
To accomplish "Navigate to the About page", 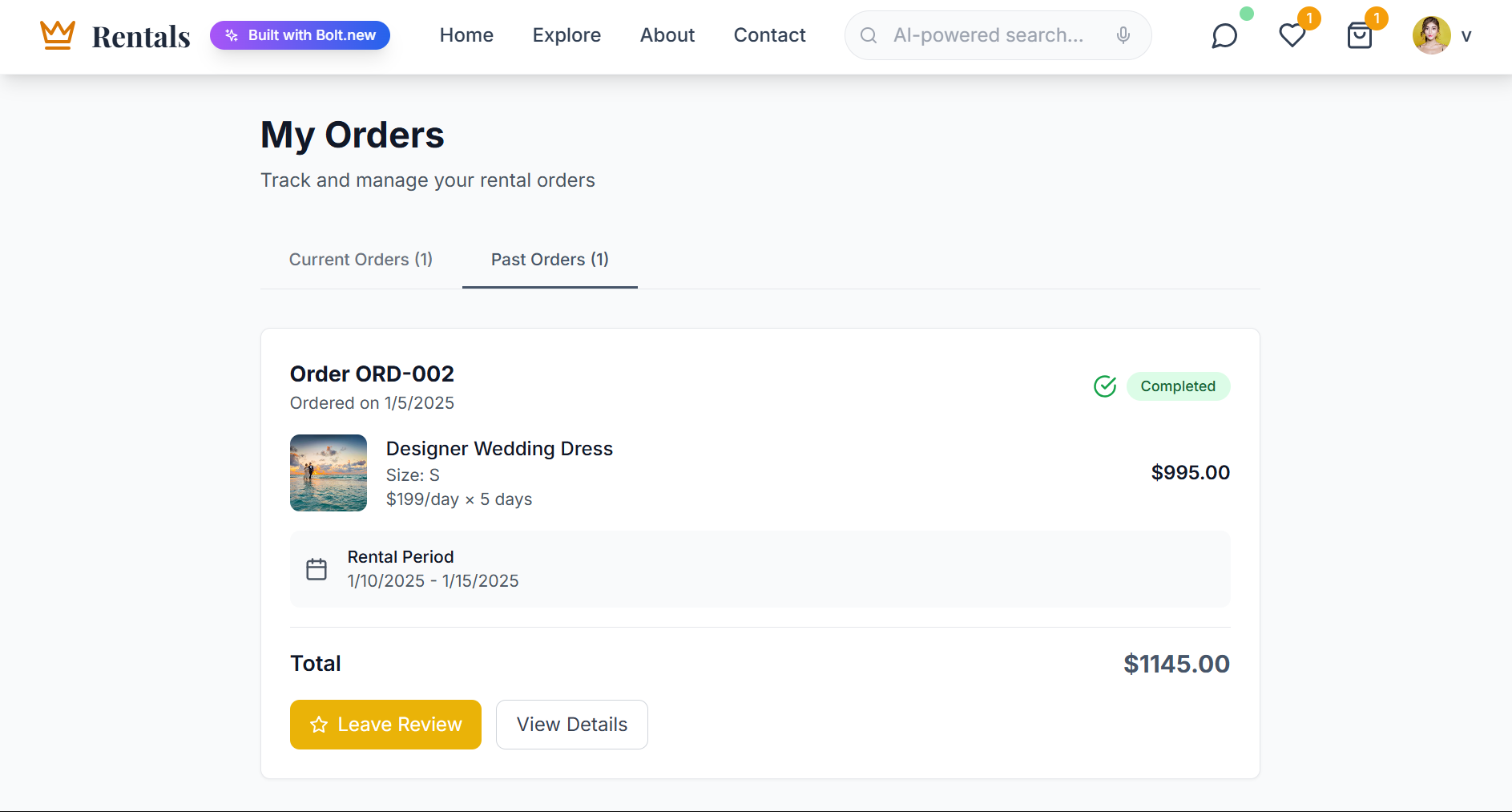I will click(x=667, y=35).
